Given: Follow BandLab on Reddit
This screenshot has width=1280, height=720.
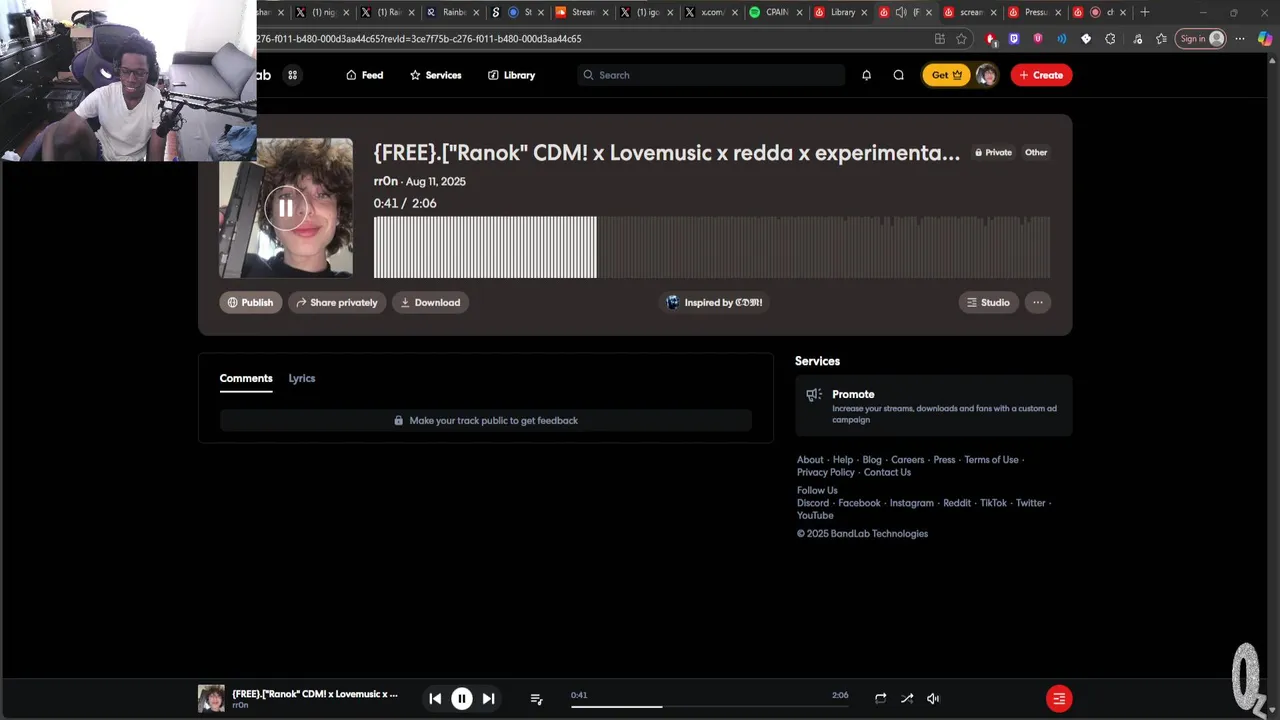Looking at the screenshot, I should tap(957, 503).
